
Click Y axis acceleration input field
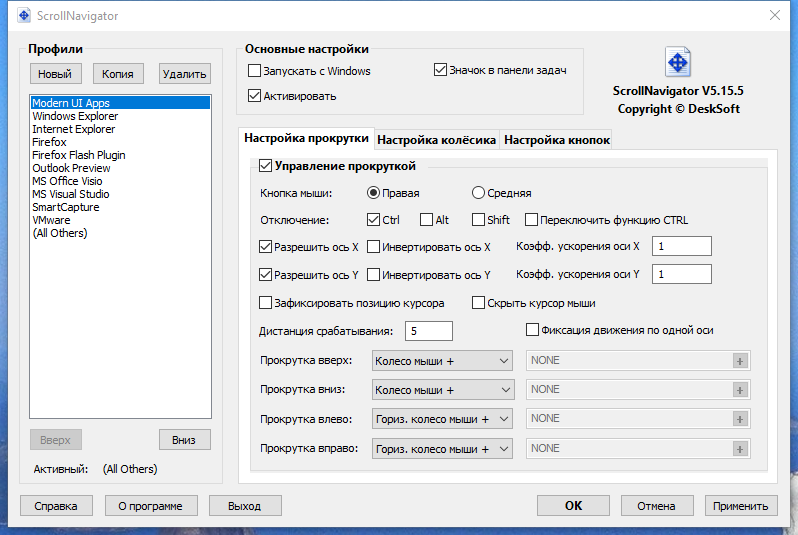682,274
